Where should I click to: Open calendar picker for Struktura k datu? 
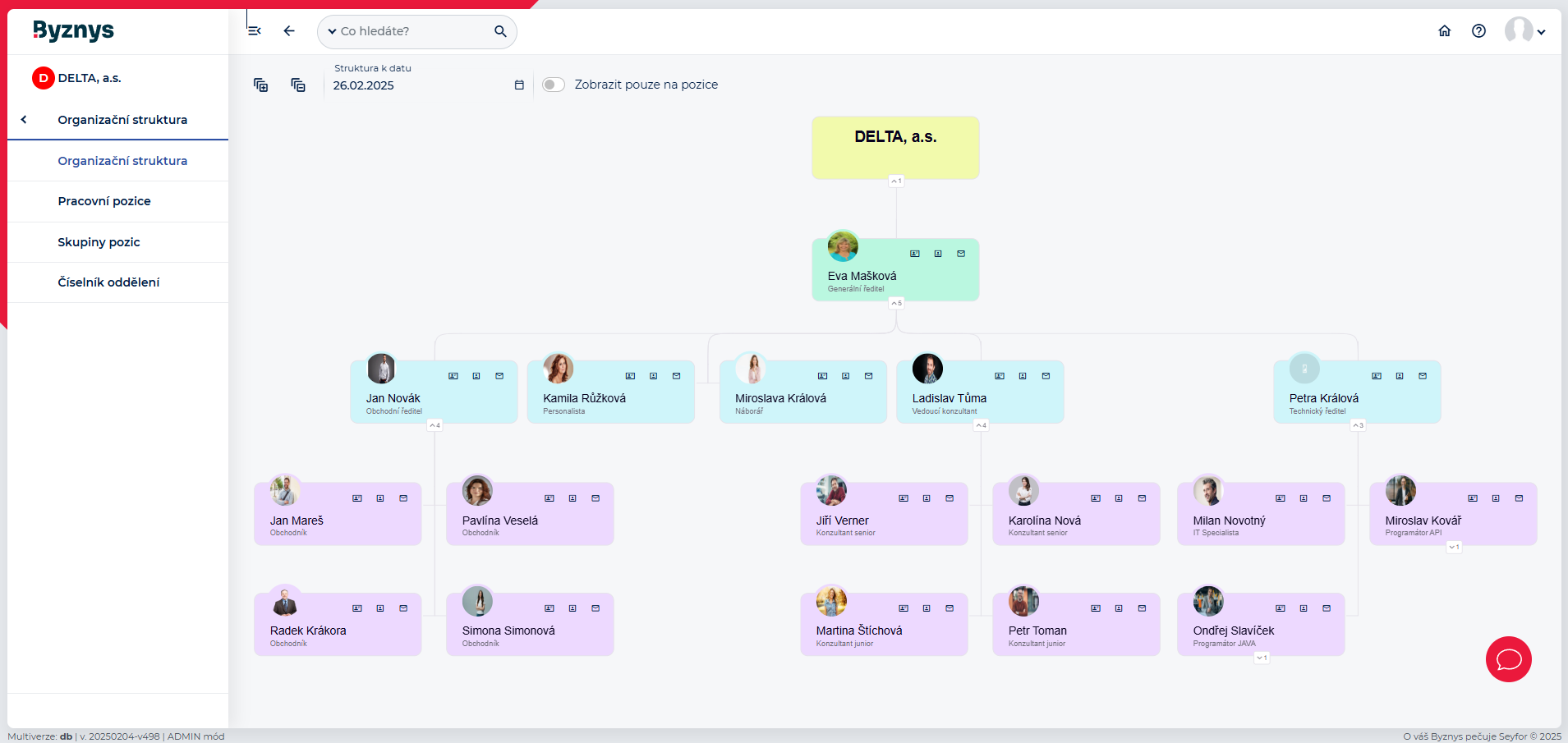tap(519, 85)
